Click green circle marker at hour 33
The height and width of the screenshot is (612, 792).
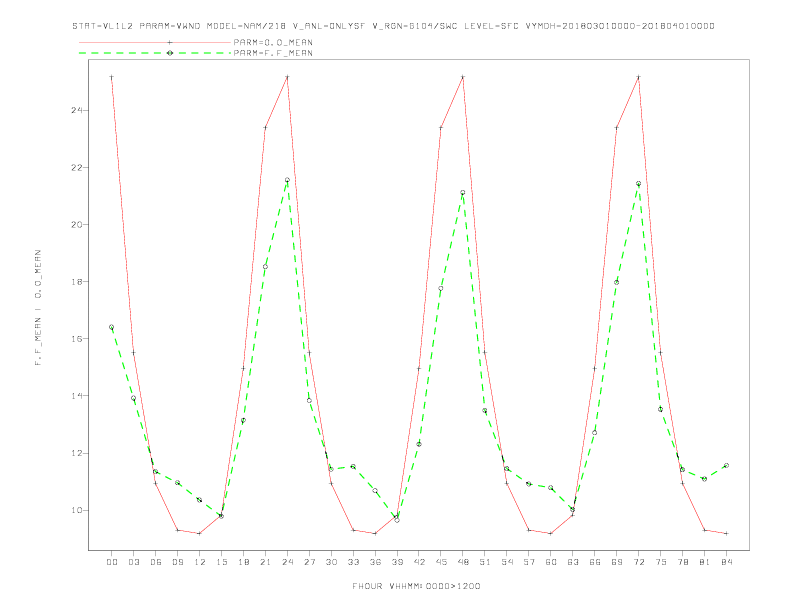click(353, 467)
